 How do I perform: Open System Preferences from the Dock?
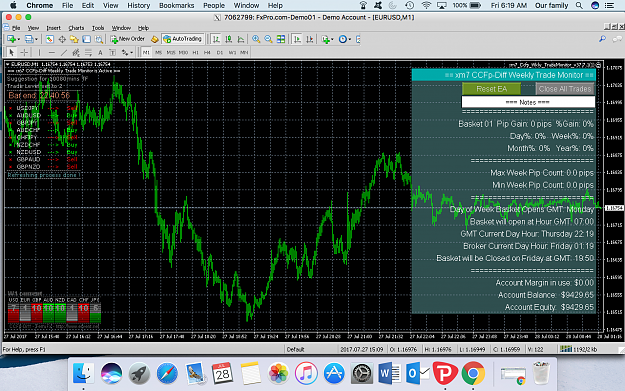click(362, 373)
